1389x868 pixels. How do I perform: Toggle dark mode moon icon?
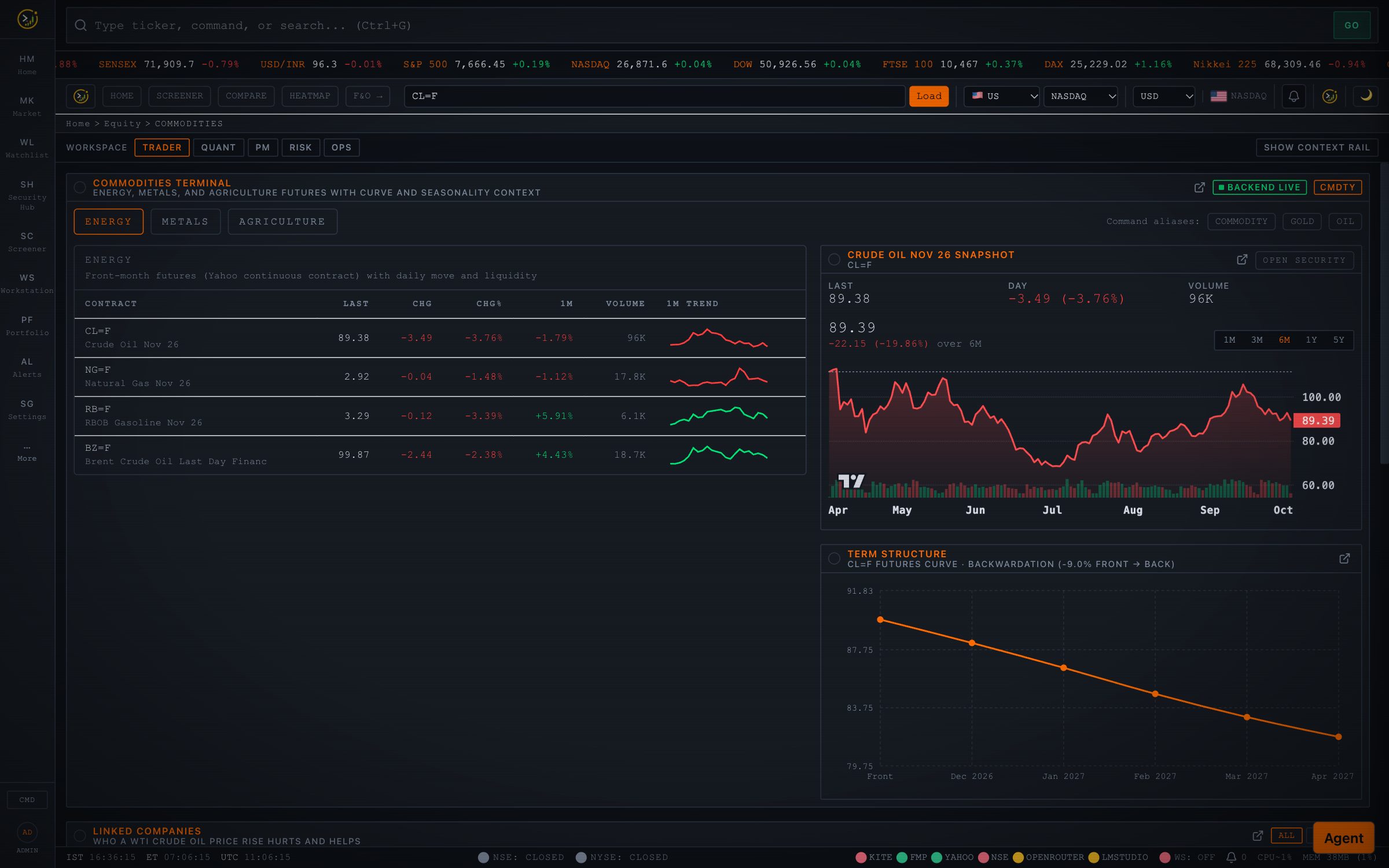click(x=1366, y=96)
